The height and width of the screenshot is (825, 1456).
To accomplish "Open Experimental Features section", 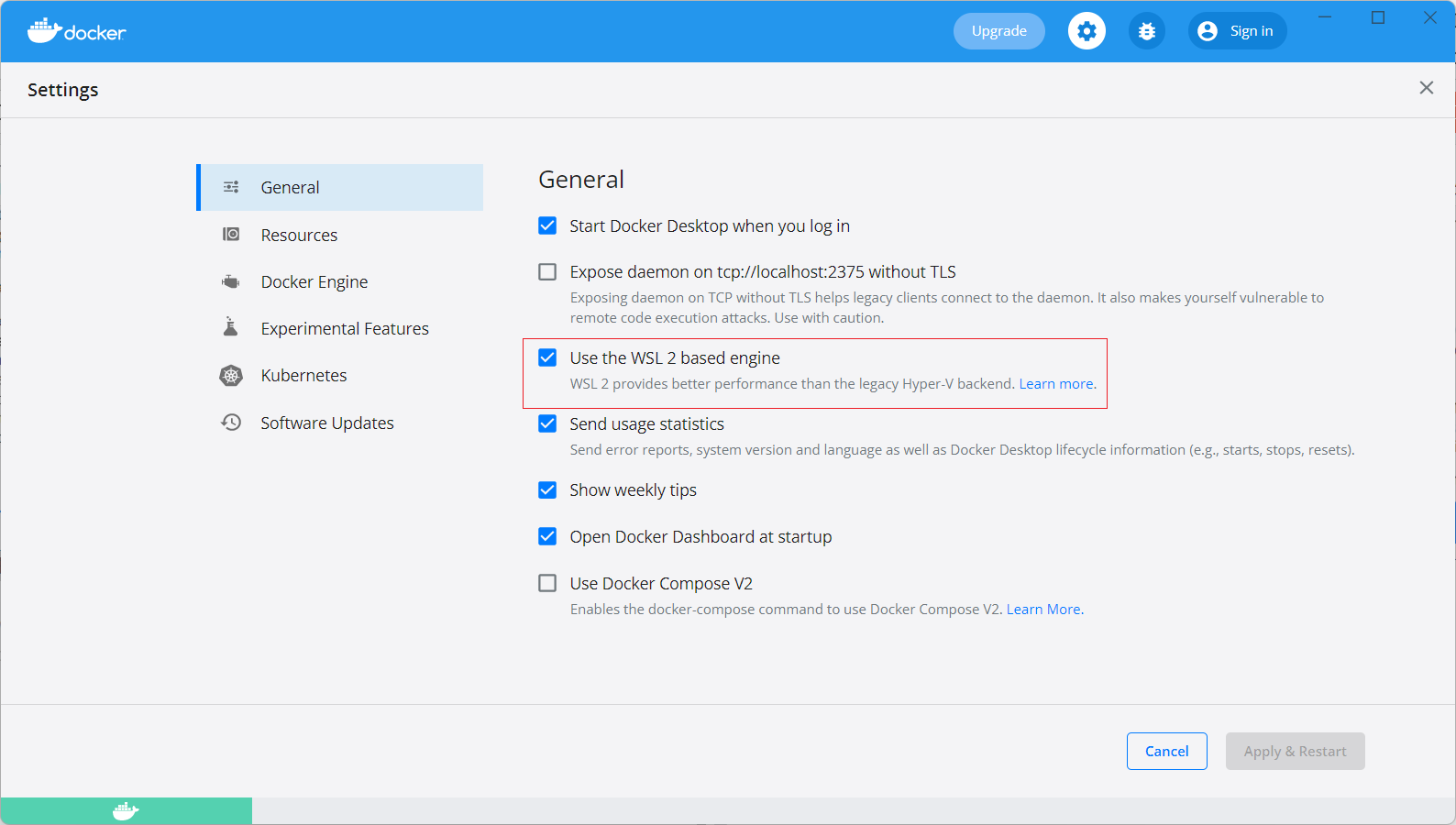I will point(340,328).
